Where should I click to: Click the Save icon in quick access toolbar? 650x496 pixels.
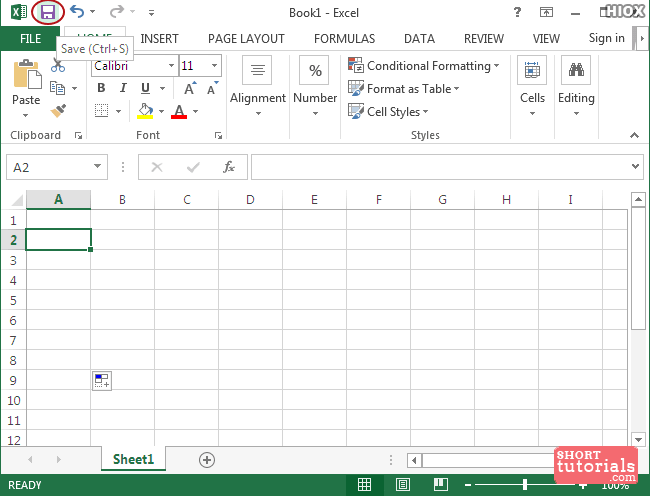(x=48, y=12)
